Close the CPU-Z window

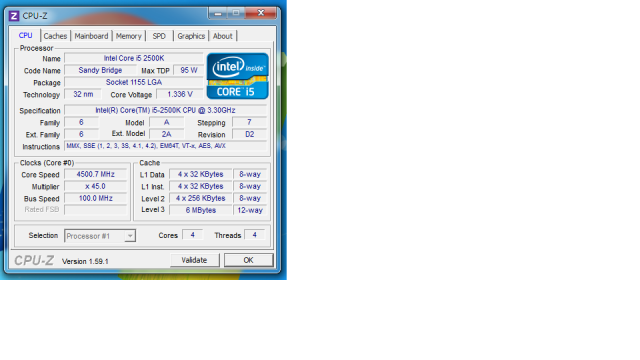pyautogui.click(x=261, y=13)
